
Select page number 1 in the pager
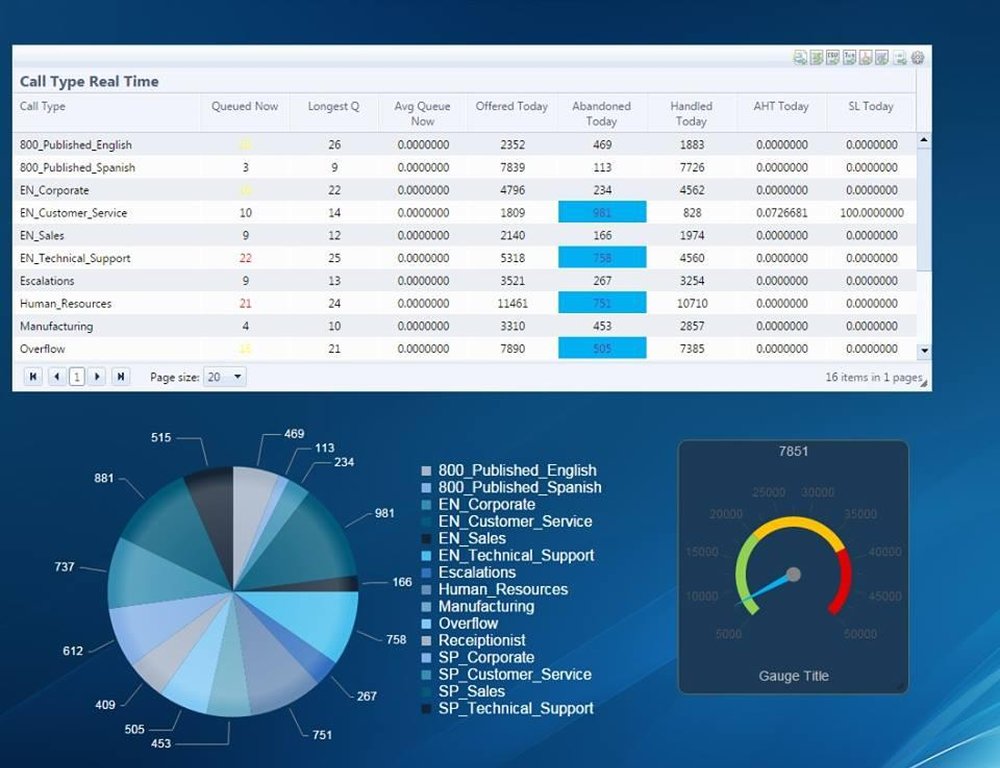77,377
